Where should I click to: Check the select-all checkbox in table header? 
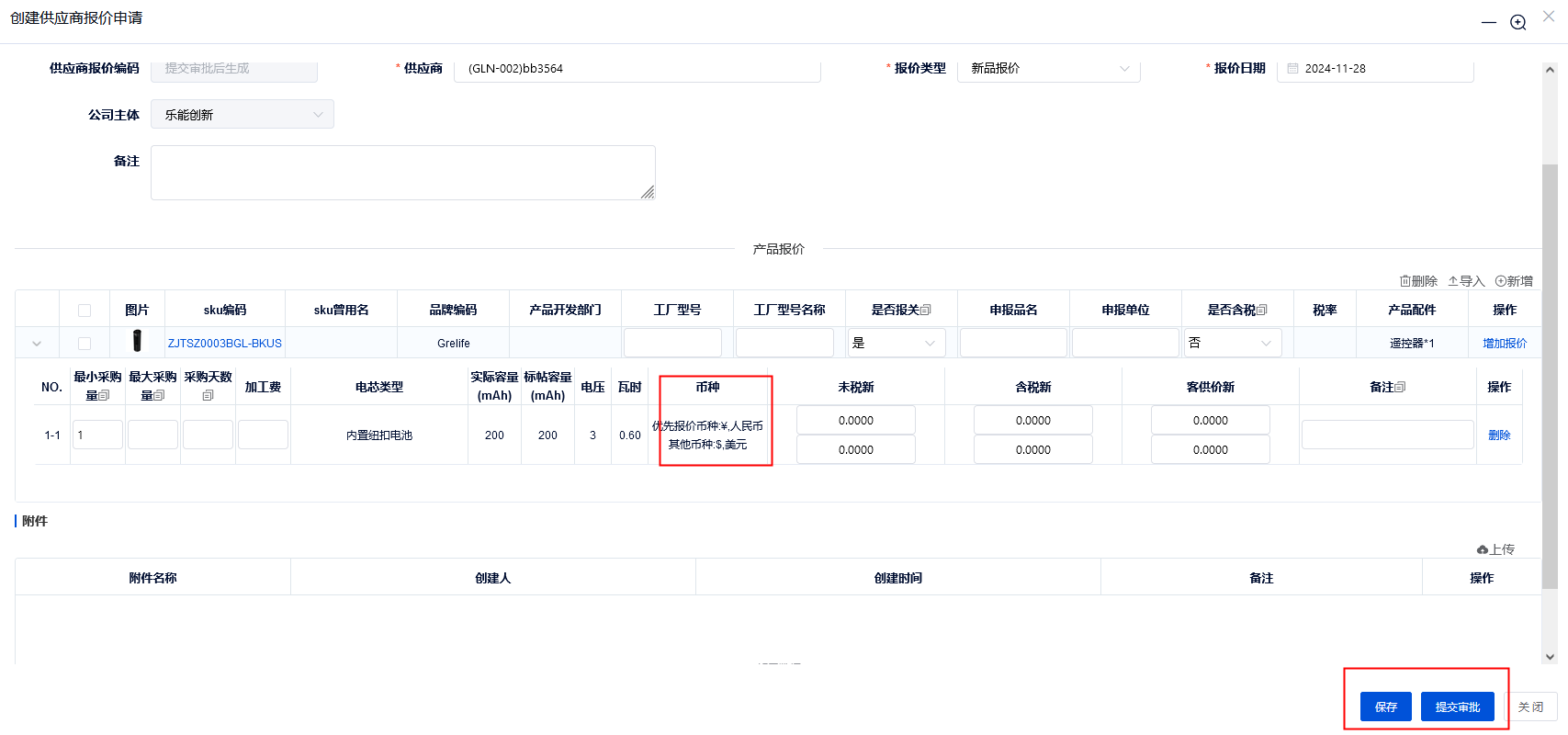pyautogui.click(x=85, y=311)
